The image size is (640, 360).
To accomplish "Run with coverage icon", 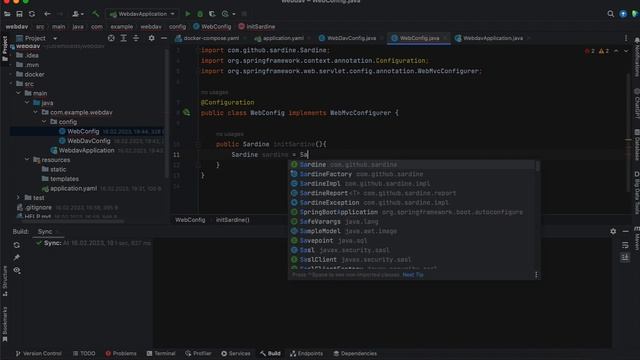I will tap(212, 14).
